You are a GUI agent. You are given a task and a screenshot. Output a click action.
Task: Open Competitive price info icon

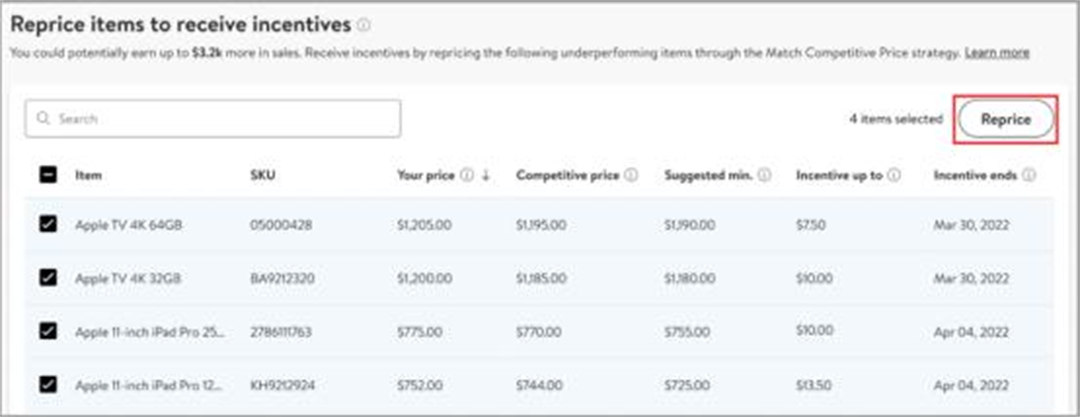click(631, 176)
